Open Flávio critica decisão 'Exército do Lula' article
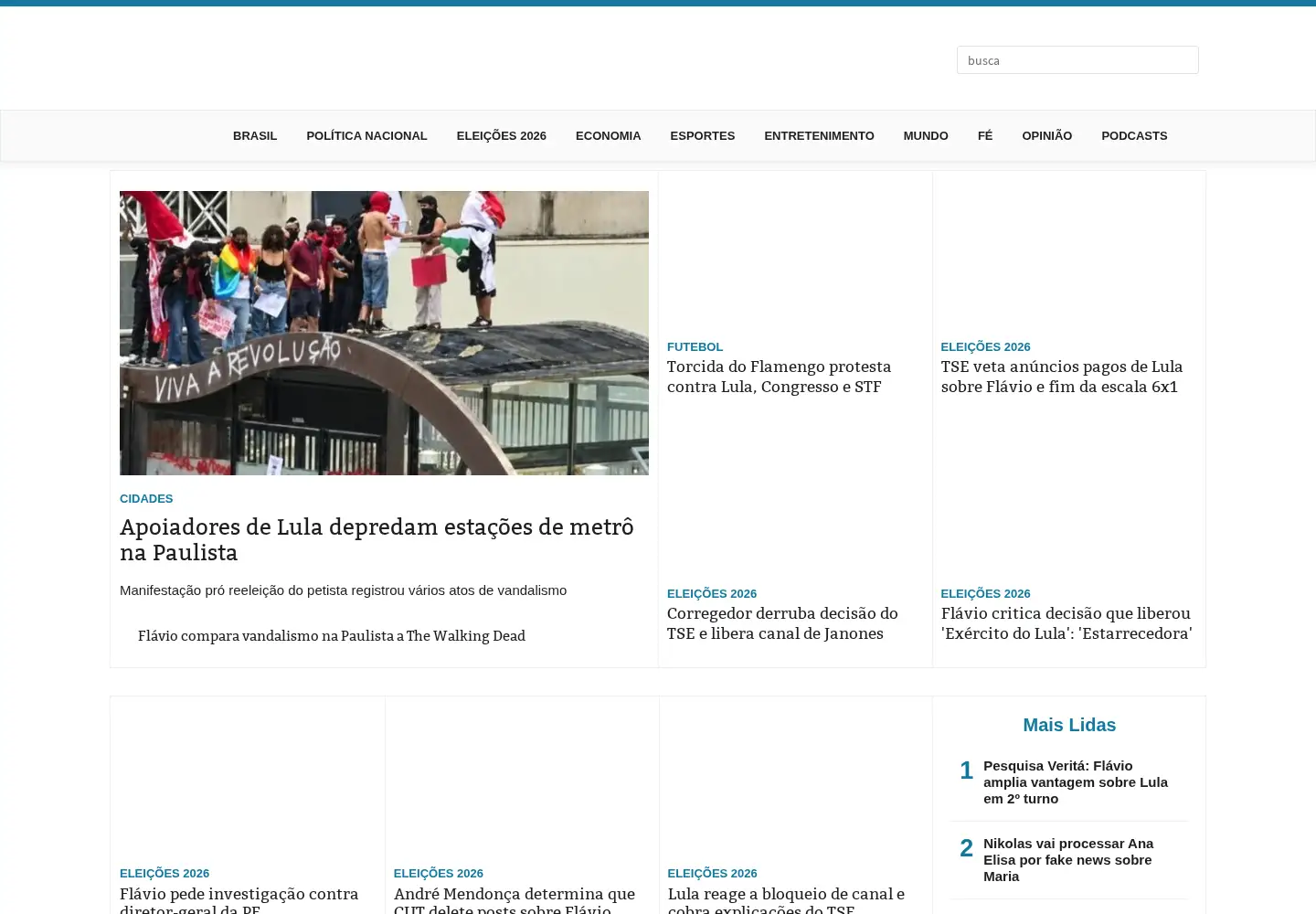This screenshot has width=1316, height=914. pyautogui.click(x=1067, y=623)
